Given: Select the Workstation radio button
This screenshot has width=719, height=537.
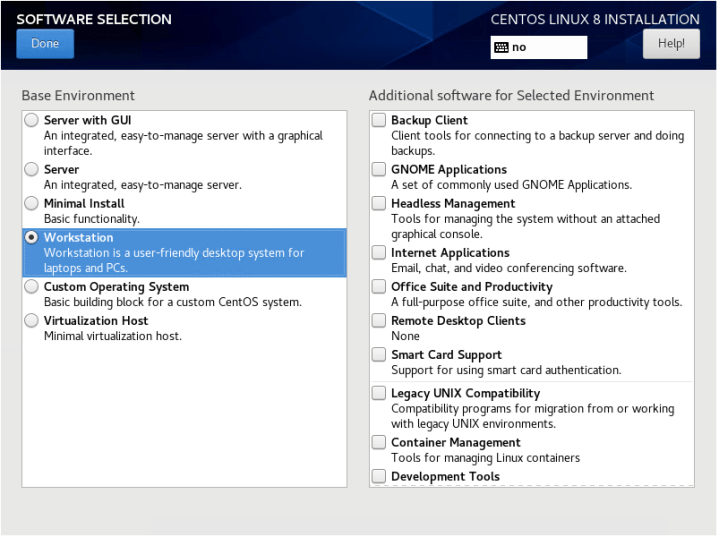Looking at the screenshot, I should point(32,238).
